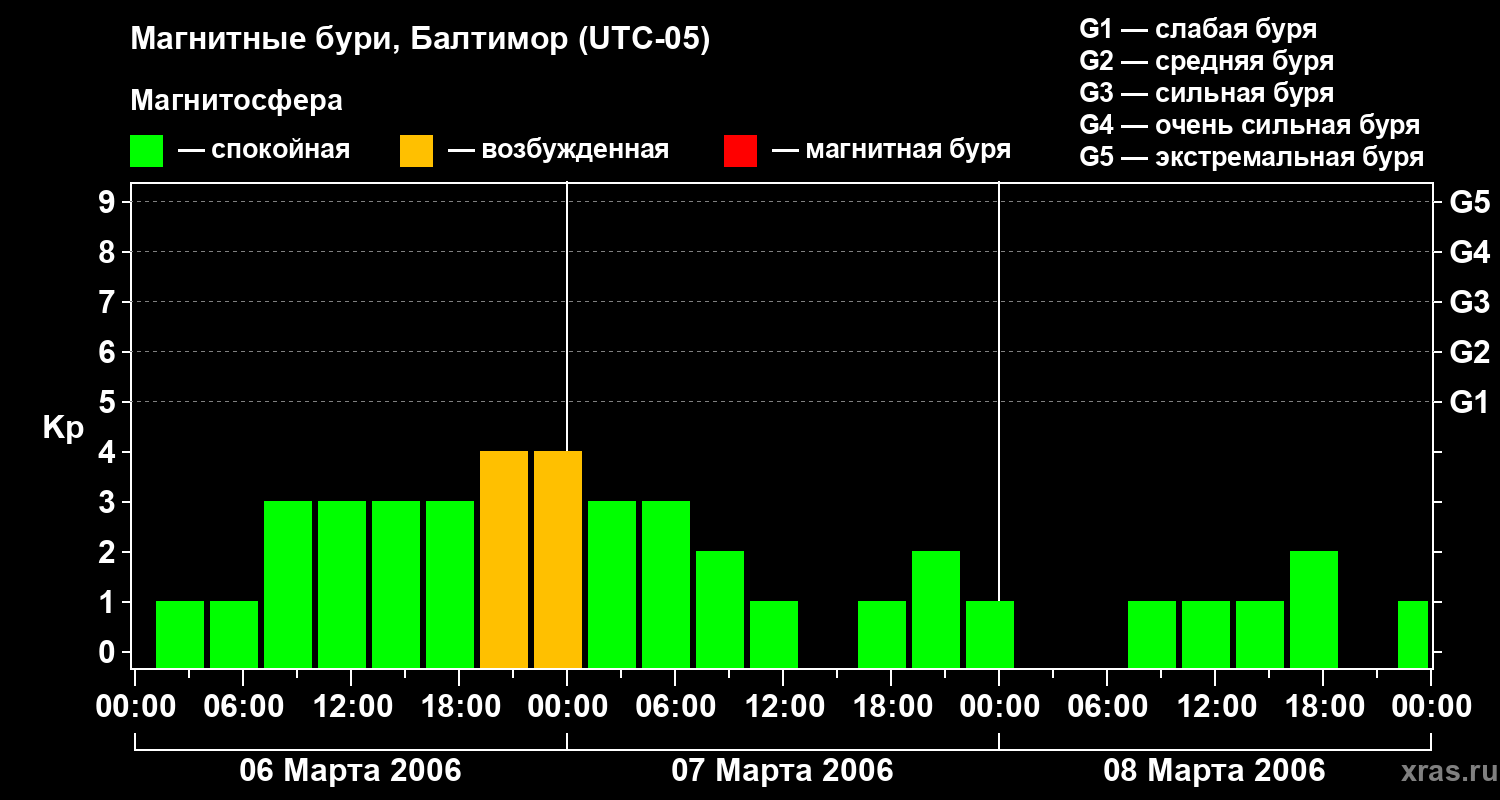Click the Kp 1 bar ending near 12:00 on 07 Марта
Screen dimensions: 1500x800
[x=774, y=635]
